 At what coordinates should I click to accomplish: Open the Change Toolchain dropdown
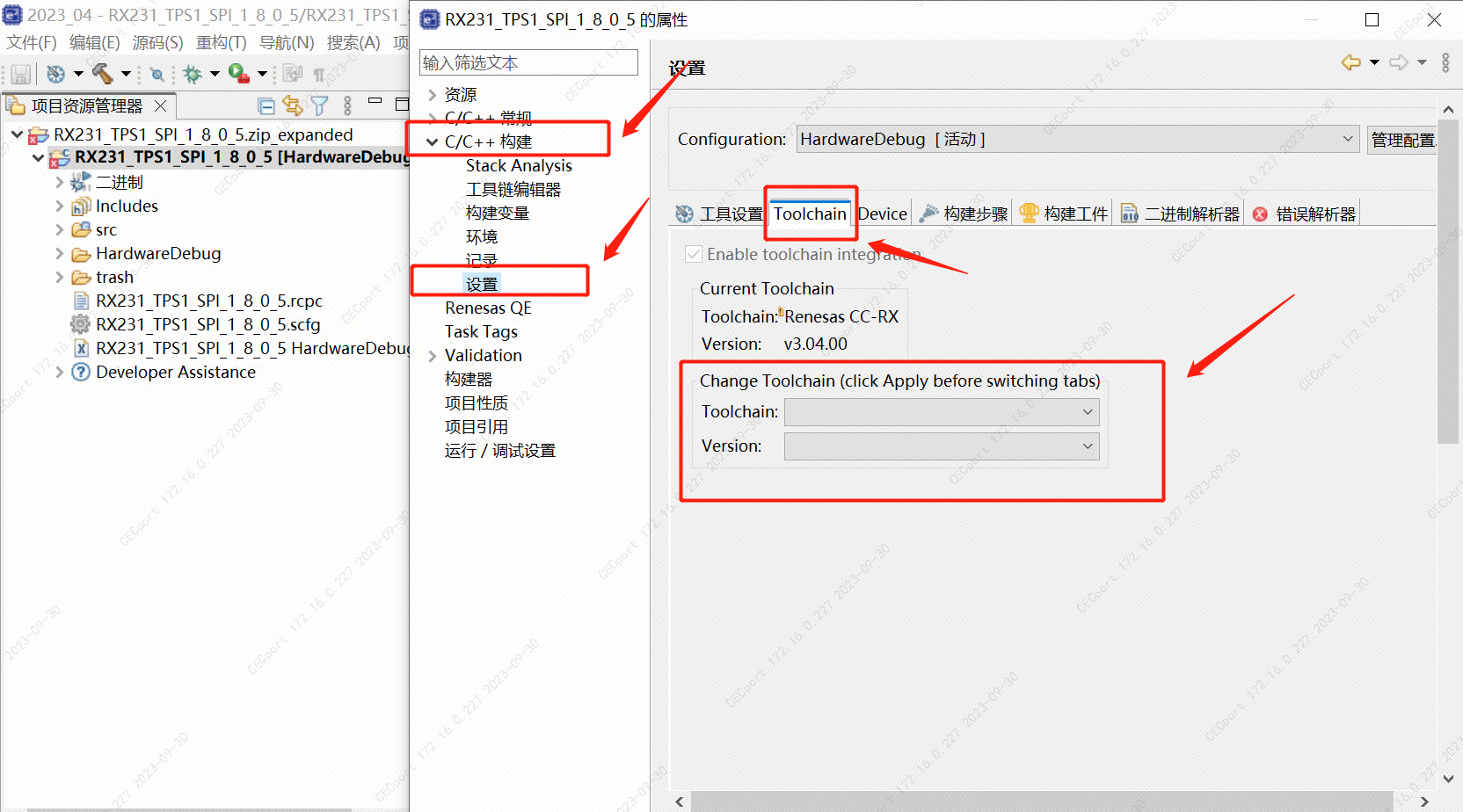coord(942,412)
